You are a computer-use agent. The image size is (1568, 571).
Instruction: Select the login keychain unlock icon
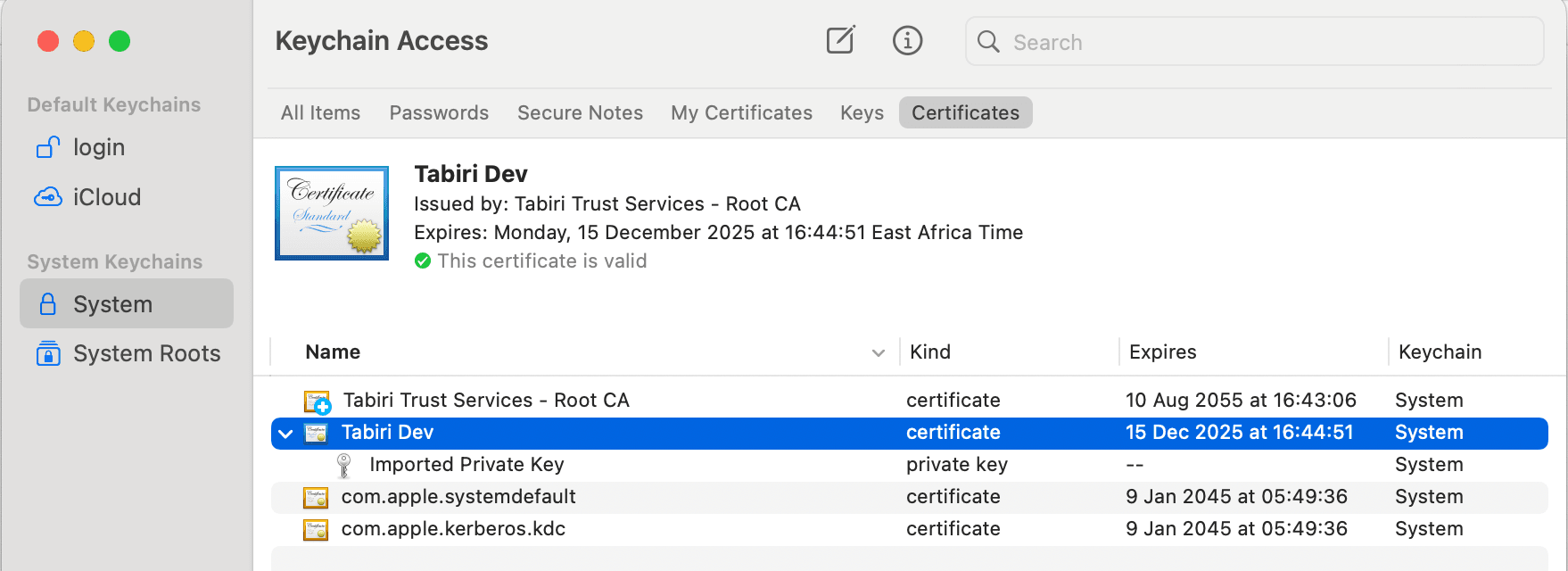(48, 147)
